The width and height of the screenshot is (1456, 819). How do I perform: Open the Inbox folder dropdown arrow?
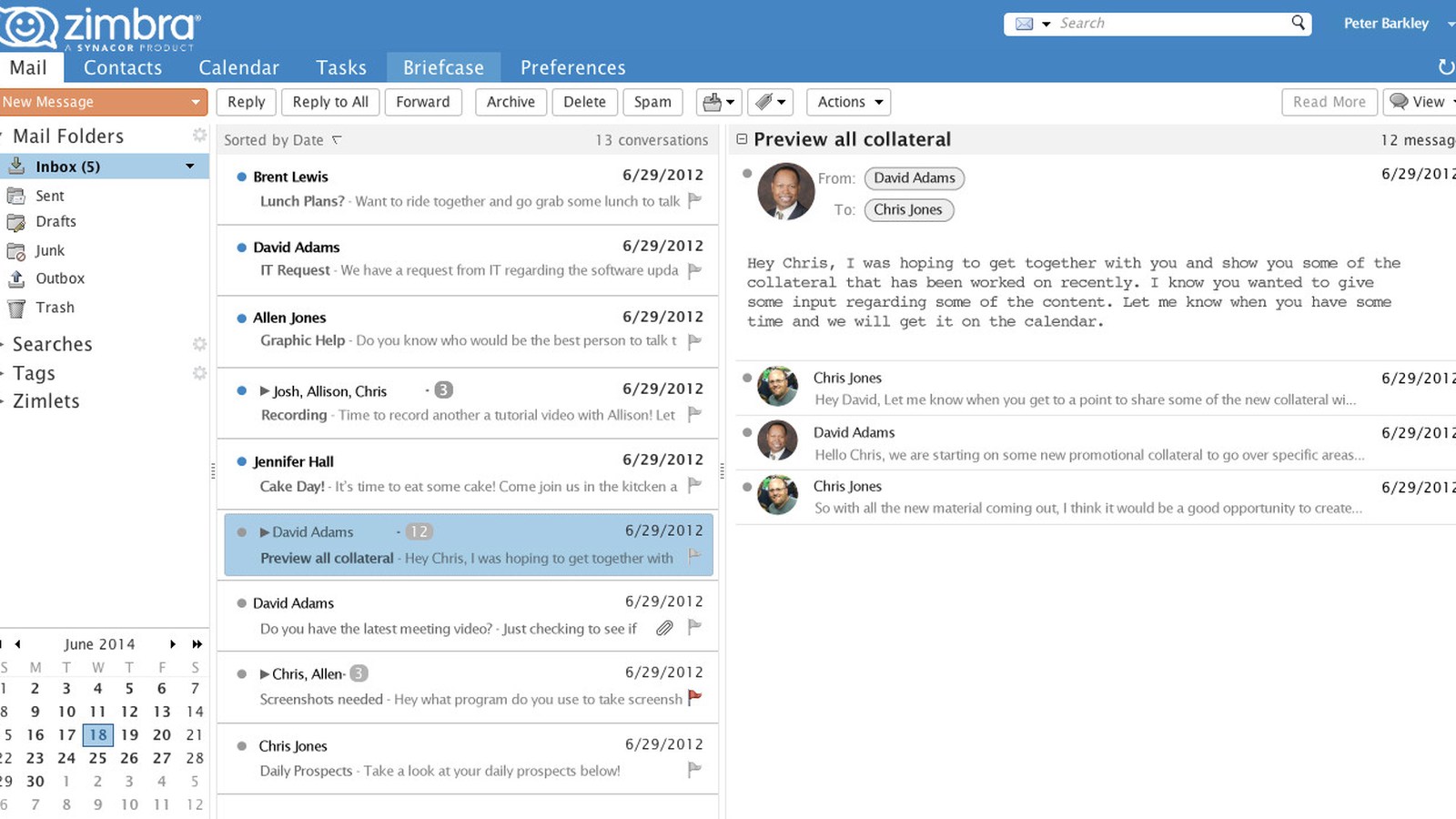coord(190,167)
